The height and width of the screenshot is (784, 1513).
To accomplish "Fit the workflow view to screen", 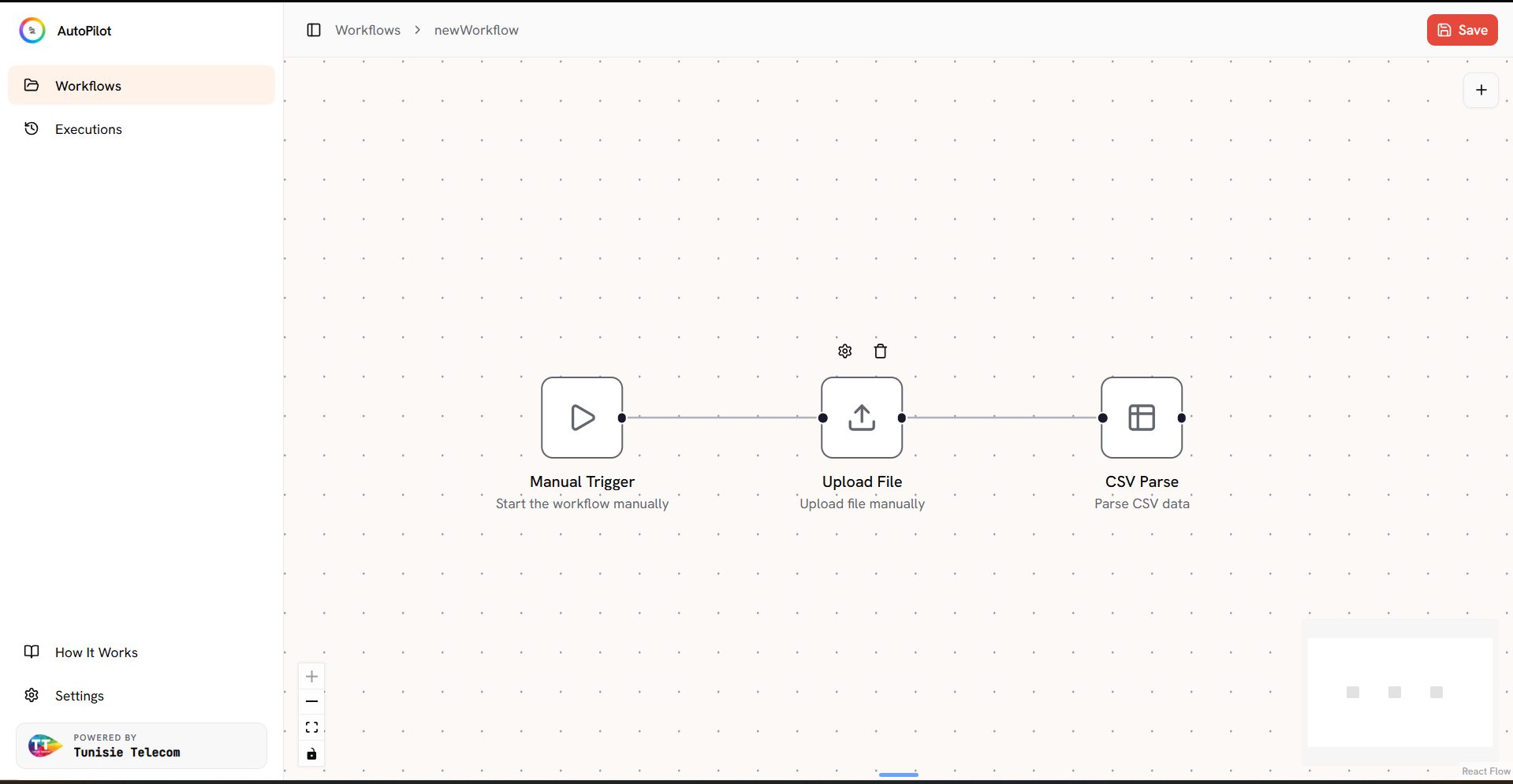I will (311, 727).
